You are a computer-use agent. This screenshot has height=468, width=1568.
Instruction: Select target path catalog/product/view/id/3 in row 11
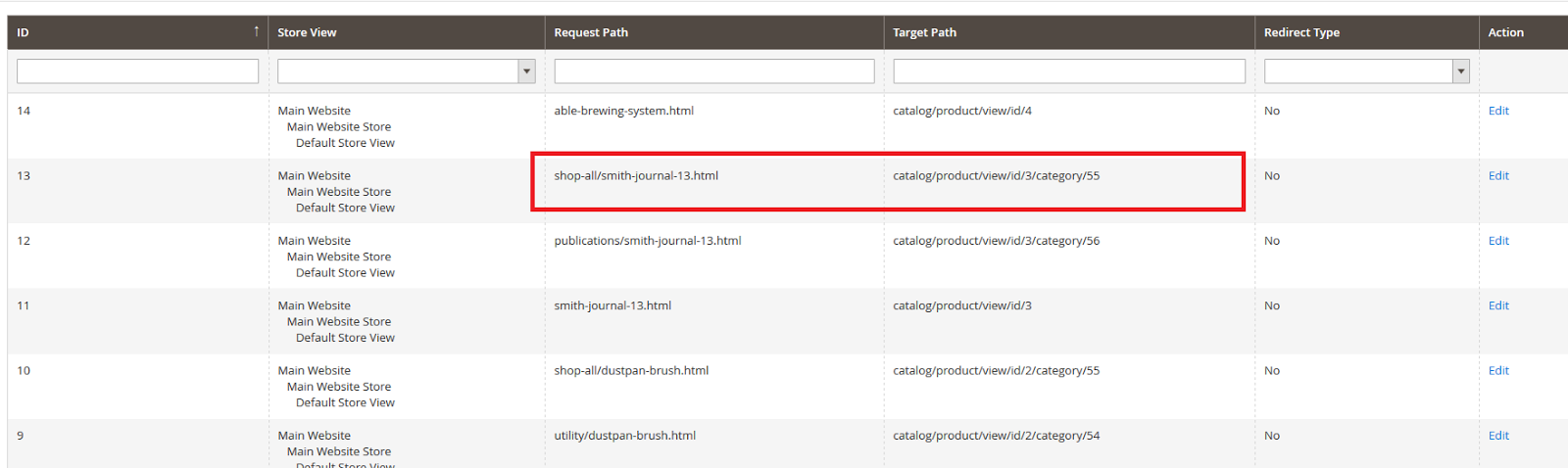click(961, 305)
